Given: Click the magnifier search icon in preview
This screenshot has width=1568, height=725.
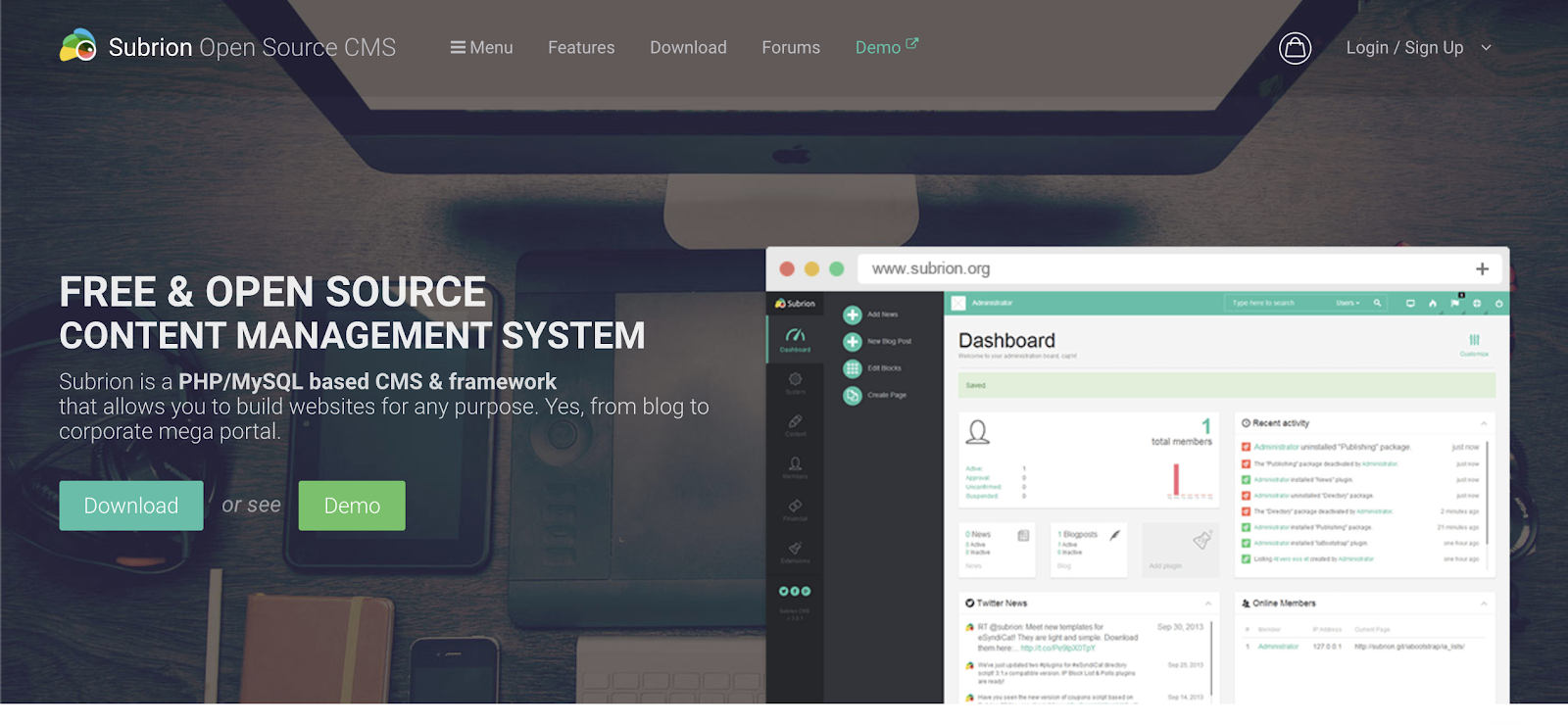Looking at the screenshot, I should [1377, 303].
